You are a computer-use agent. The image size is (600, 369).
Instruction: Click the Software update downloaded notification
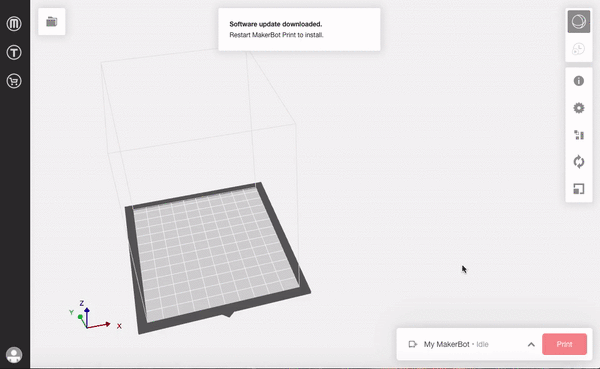coord(299,29)
